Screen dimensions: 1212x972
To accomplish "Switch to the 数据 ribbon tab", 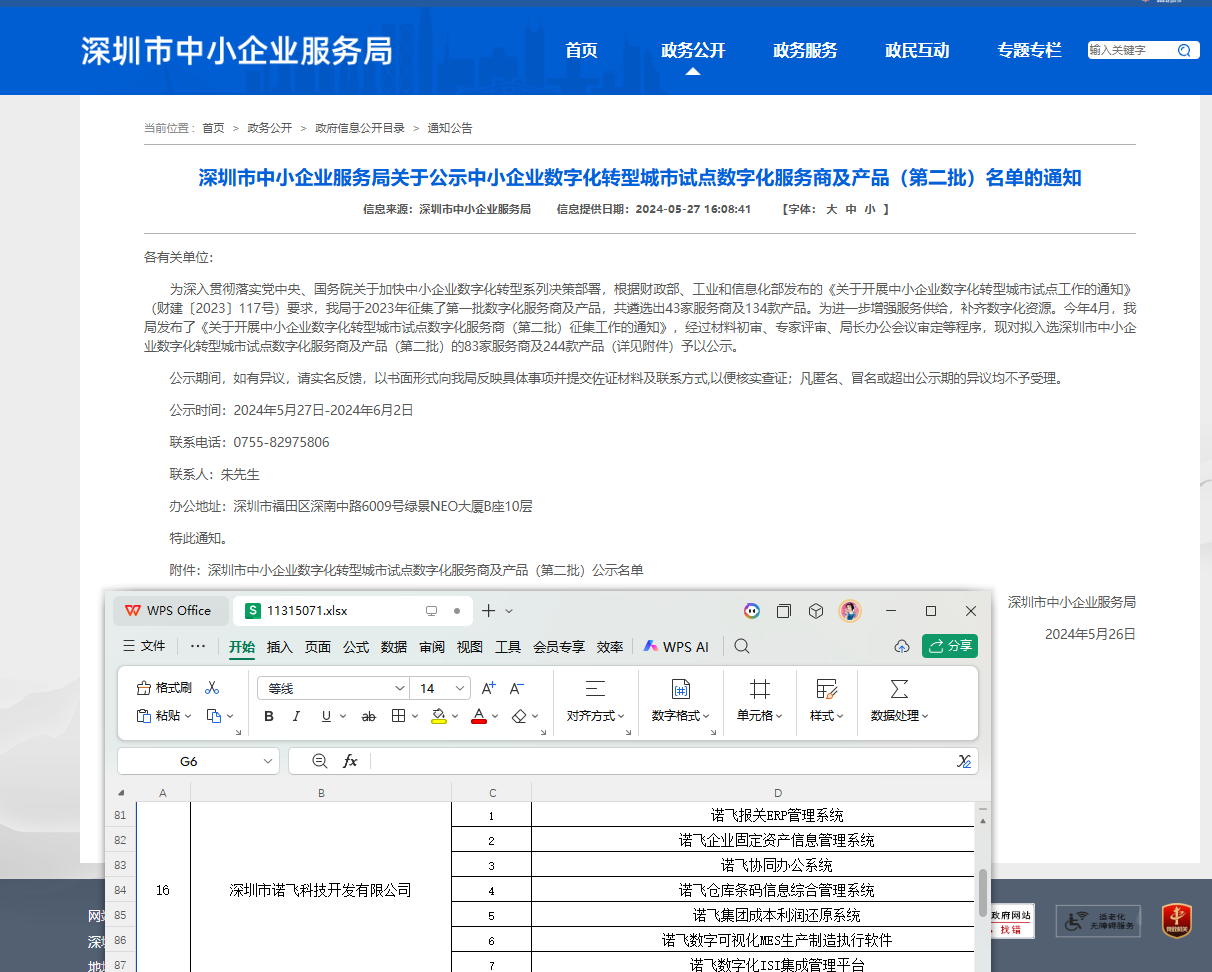I will pyautogui.click(x=394, y=647).
